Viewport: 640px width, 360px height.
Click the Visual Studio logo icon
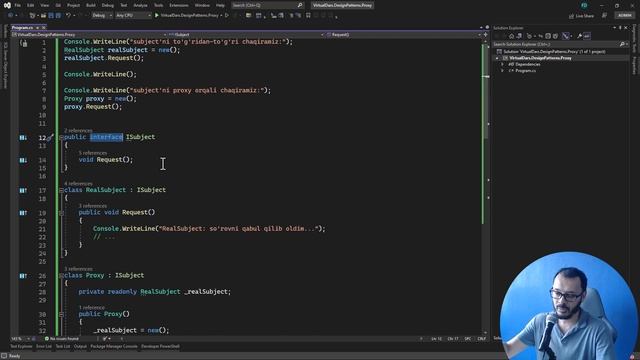[x=7, y=5]
